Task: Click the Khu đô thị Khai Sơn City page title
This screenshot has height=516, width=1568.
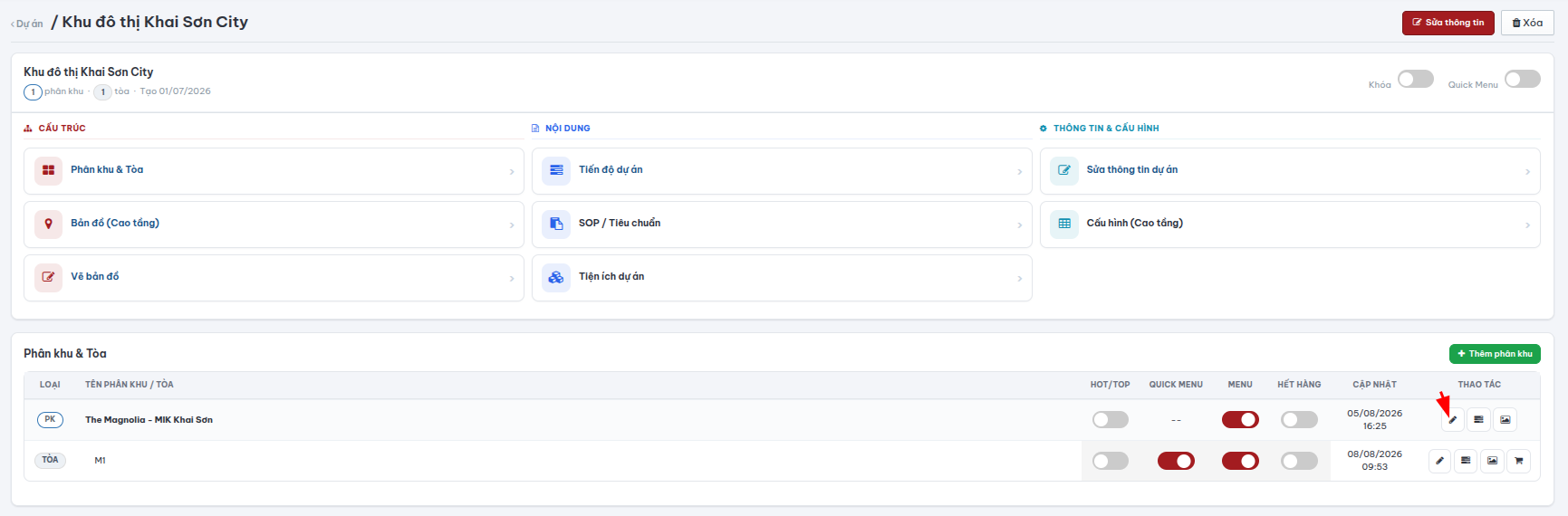Action: pyautogui.click(x=155, y=22)
